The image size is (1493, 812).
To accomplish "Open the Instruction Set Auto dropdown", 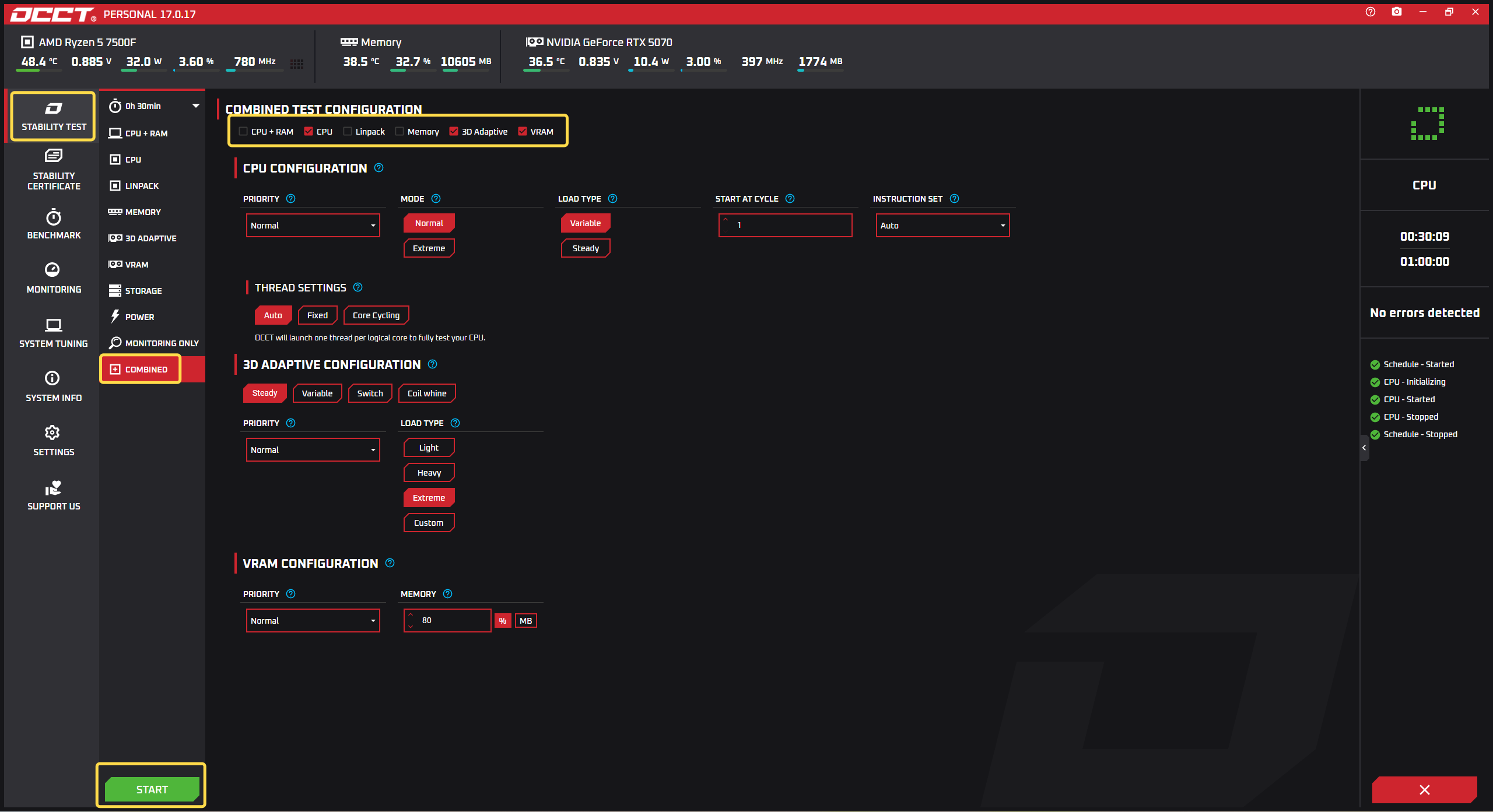I will pyautogui.click(x=943, y=226).
